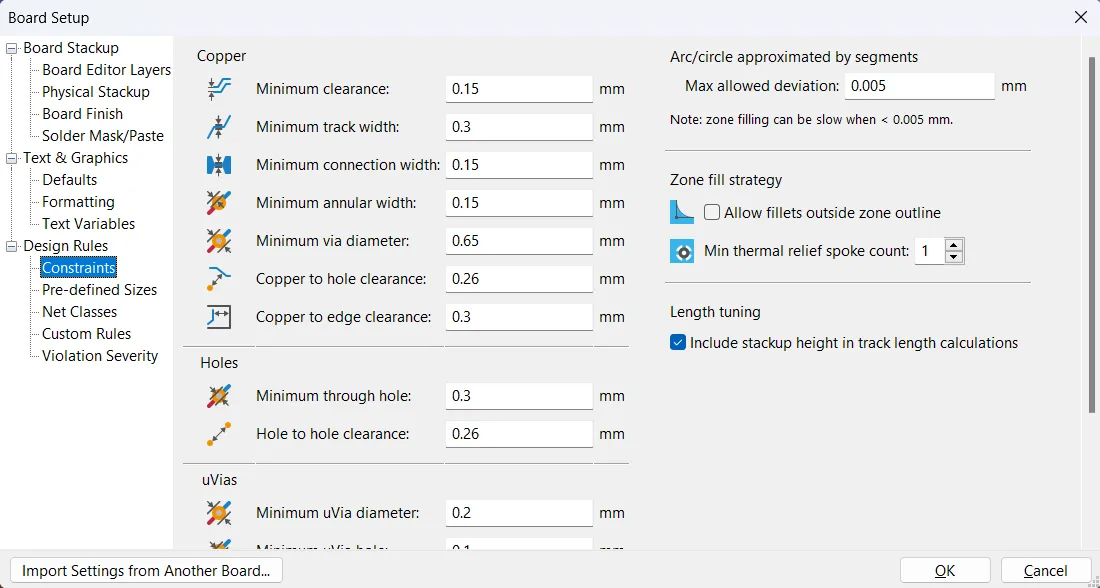Image resolution: width=1100 pixels, height=588 pixels.
Task: Increase the Min thermal relief spoke count
Action: (954, 245)
